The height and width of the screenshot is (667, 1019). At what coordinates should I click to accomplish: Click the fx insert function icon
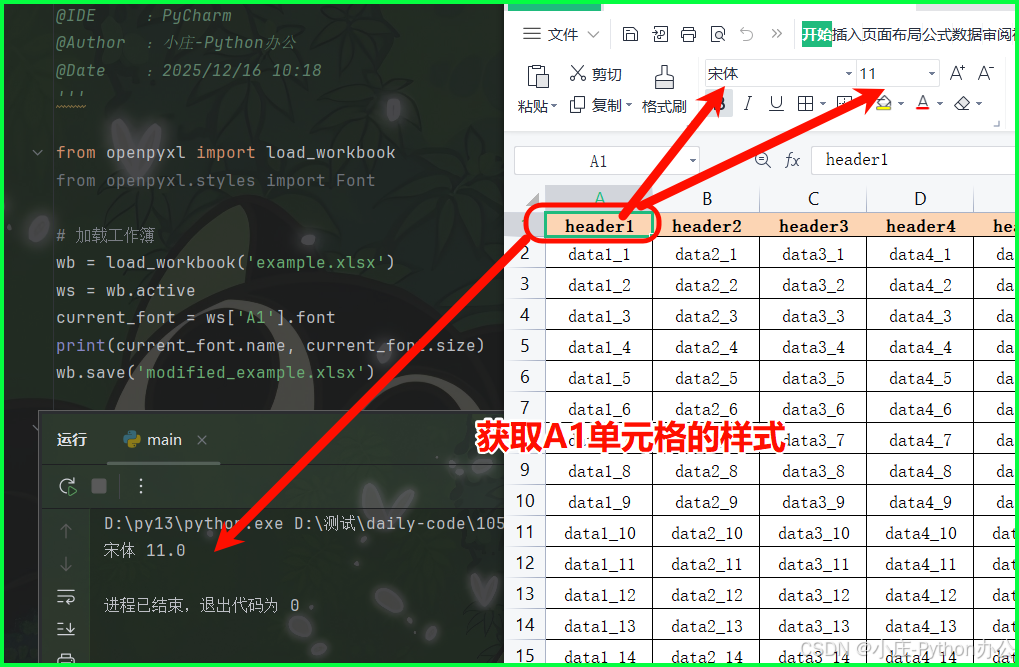pyautogui.click(x=792, y=160)
